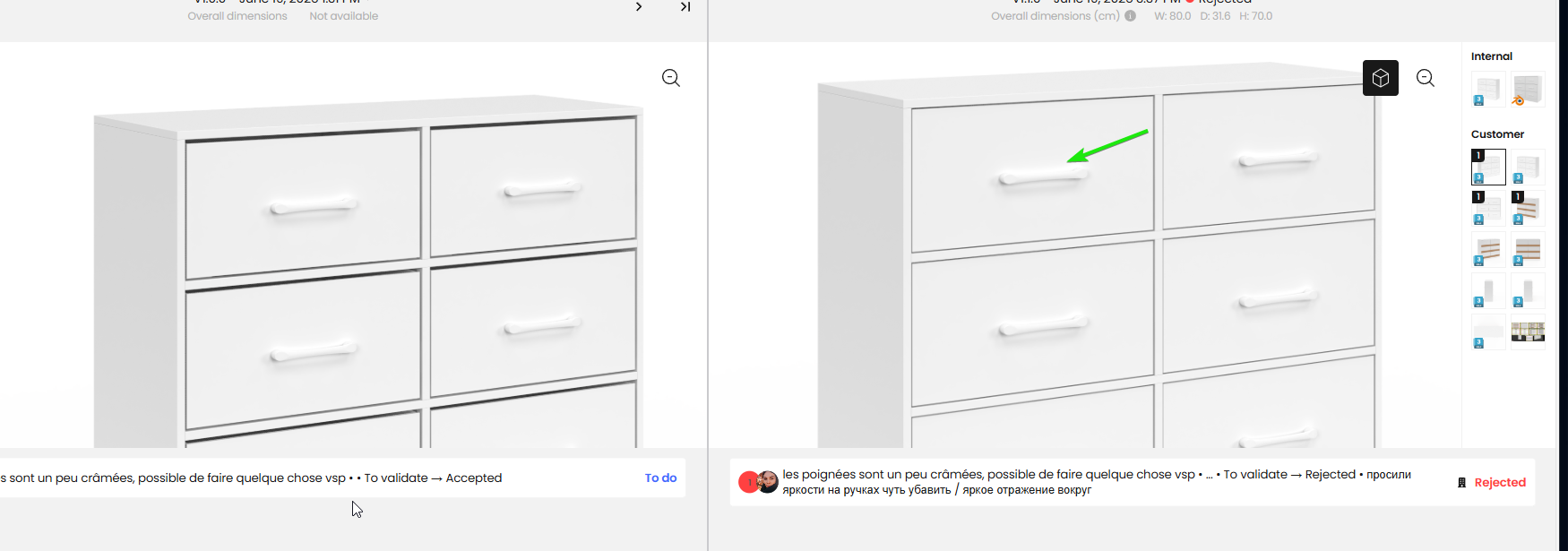This screenshot has height=551, width=1568.
Task: Zoom out on the left dresser render
Action: point(671,78)
